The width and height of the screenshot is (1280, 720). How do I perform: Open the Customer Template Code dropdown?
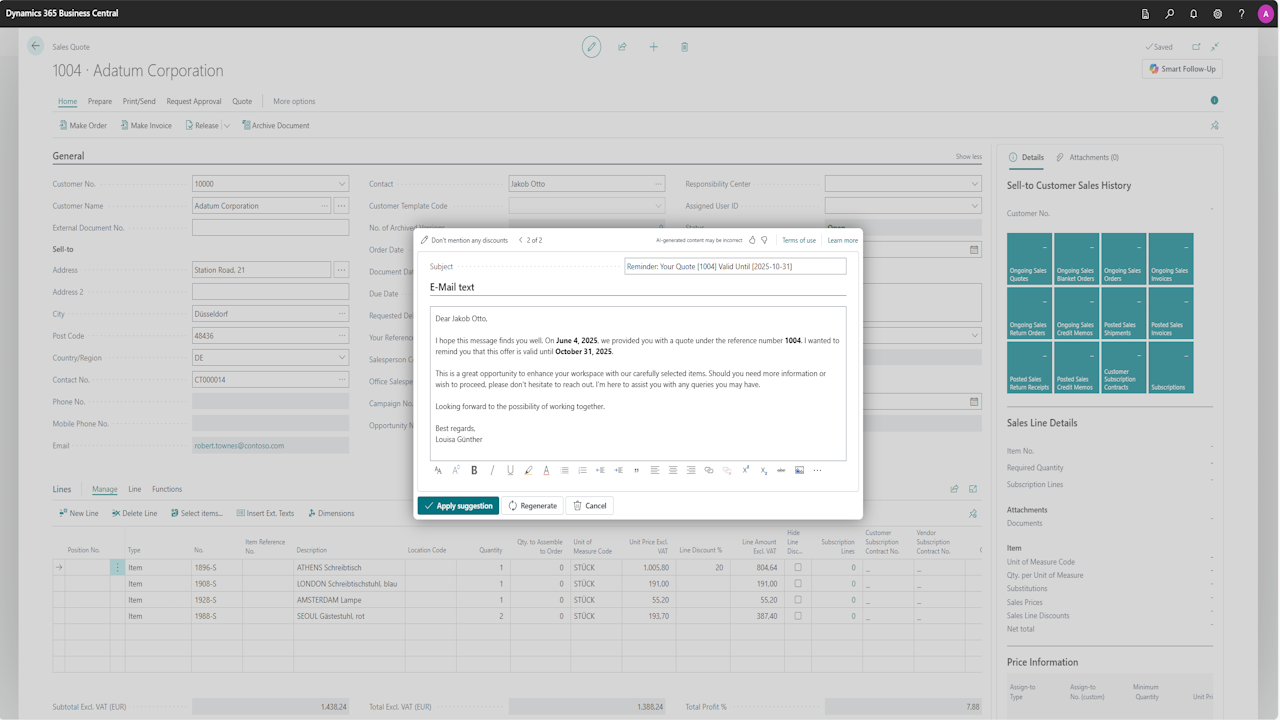pos(658,206)
